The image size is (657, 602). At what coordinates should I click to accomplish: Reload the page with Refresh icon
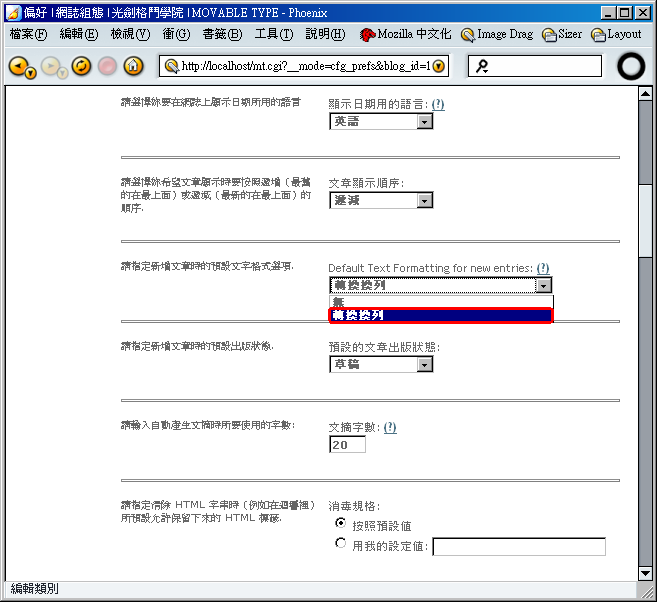pos(81,66)
